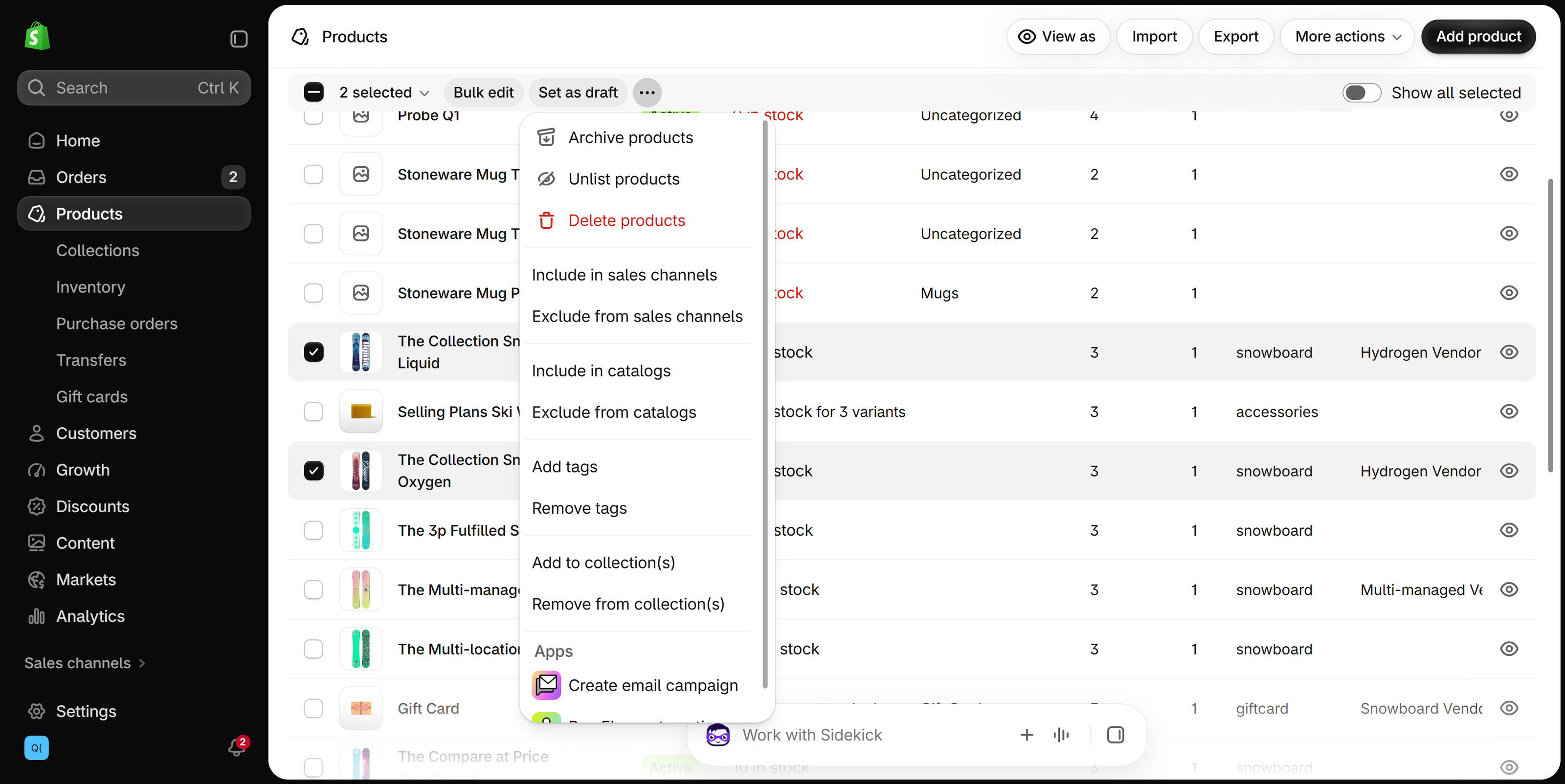Check the Gift Card row checkbox
Screen dimensions: 1565x784
(313, 708)
